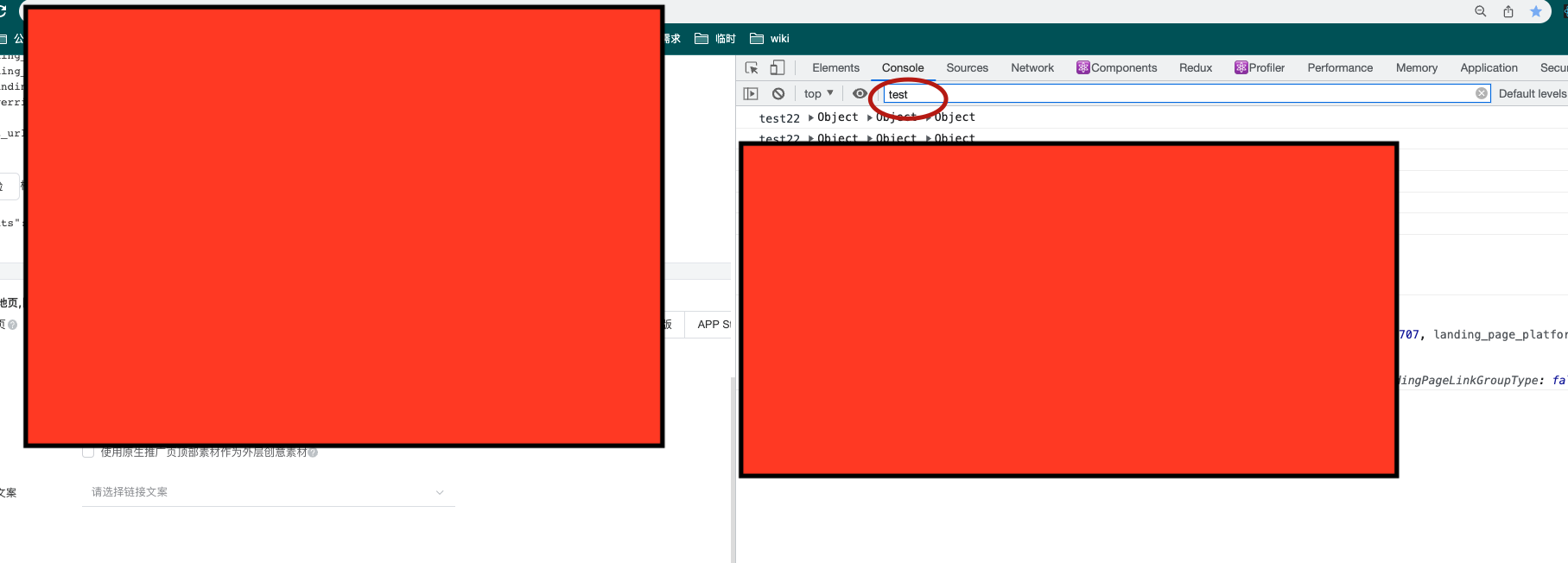The image size is (1568, 563).
Task: Expand first Object in first test22 log row
Action: click(x=812, y=117)
